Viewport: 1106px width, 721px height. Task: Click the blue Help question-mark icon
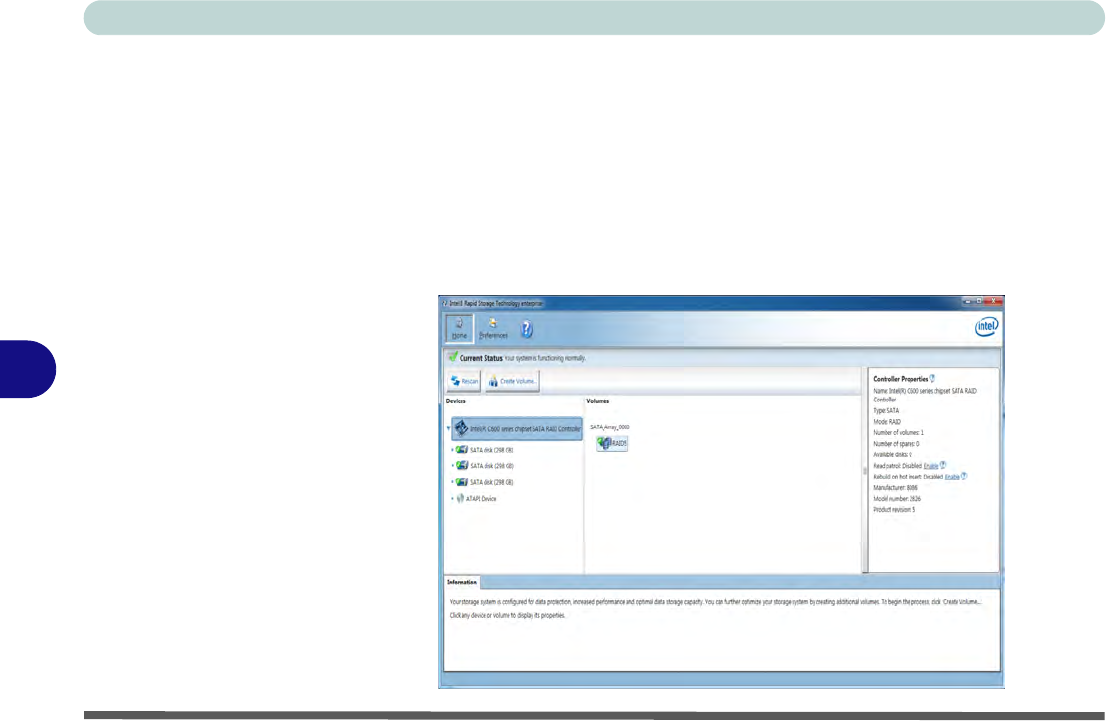pyautogui.click(x=527, y=329)
